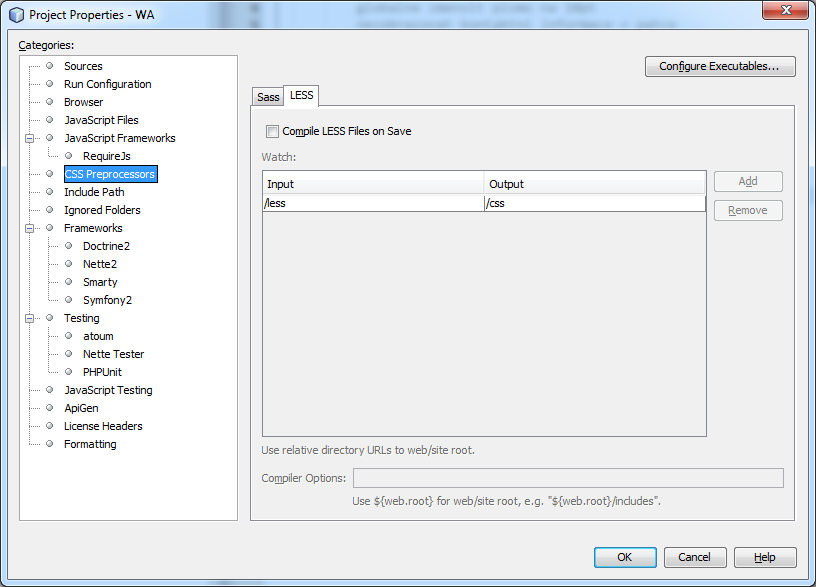Select Doctrine2 framework

[106, 246]
